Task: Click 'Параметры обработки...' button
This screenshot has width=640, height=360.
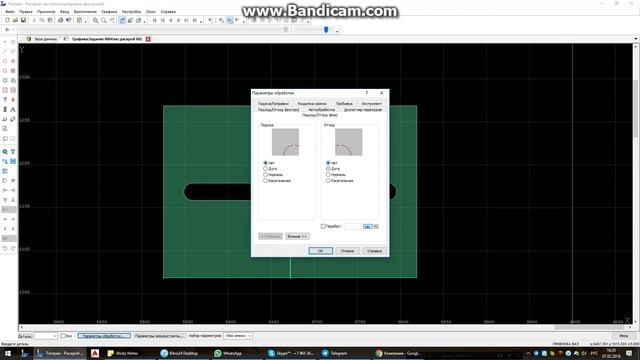Action: 104,336
